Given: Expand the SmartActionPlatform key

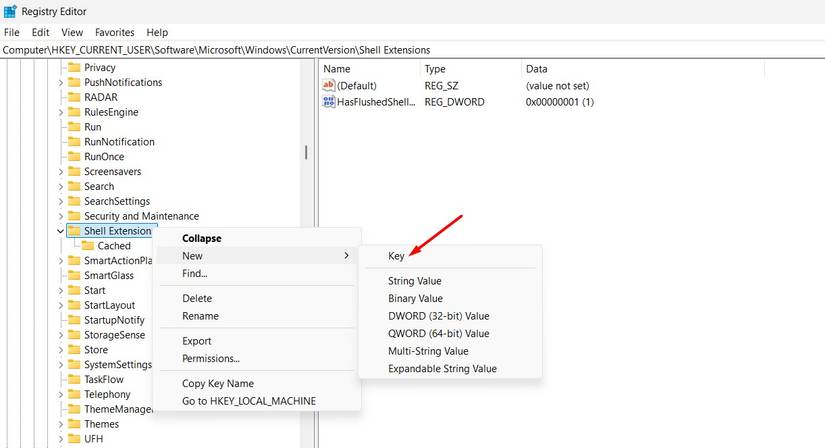Looking at the screenshot, I should click(x=61, y=261).
